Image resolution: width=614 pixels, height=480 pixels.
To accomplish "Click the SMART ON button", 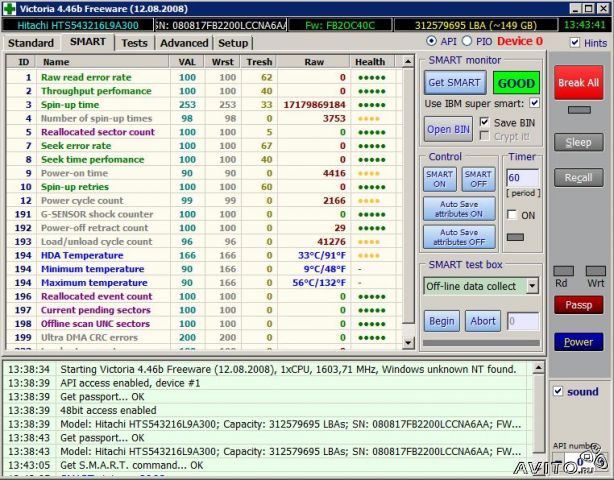I will (x=439, y=179).
